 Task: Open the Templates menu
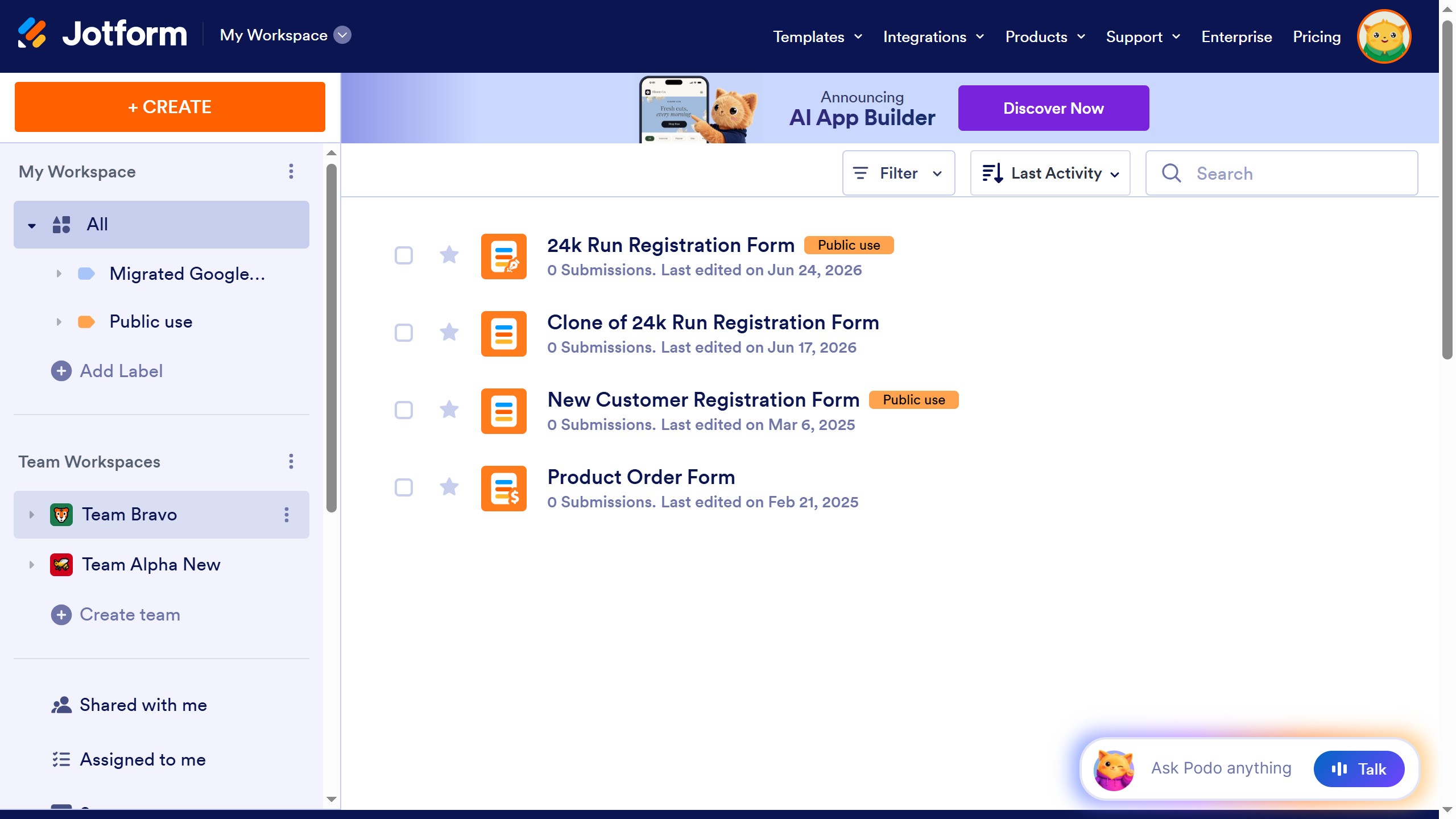tap(817, 37)
